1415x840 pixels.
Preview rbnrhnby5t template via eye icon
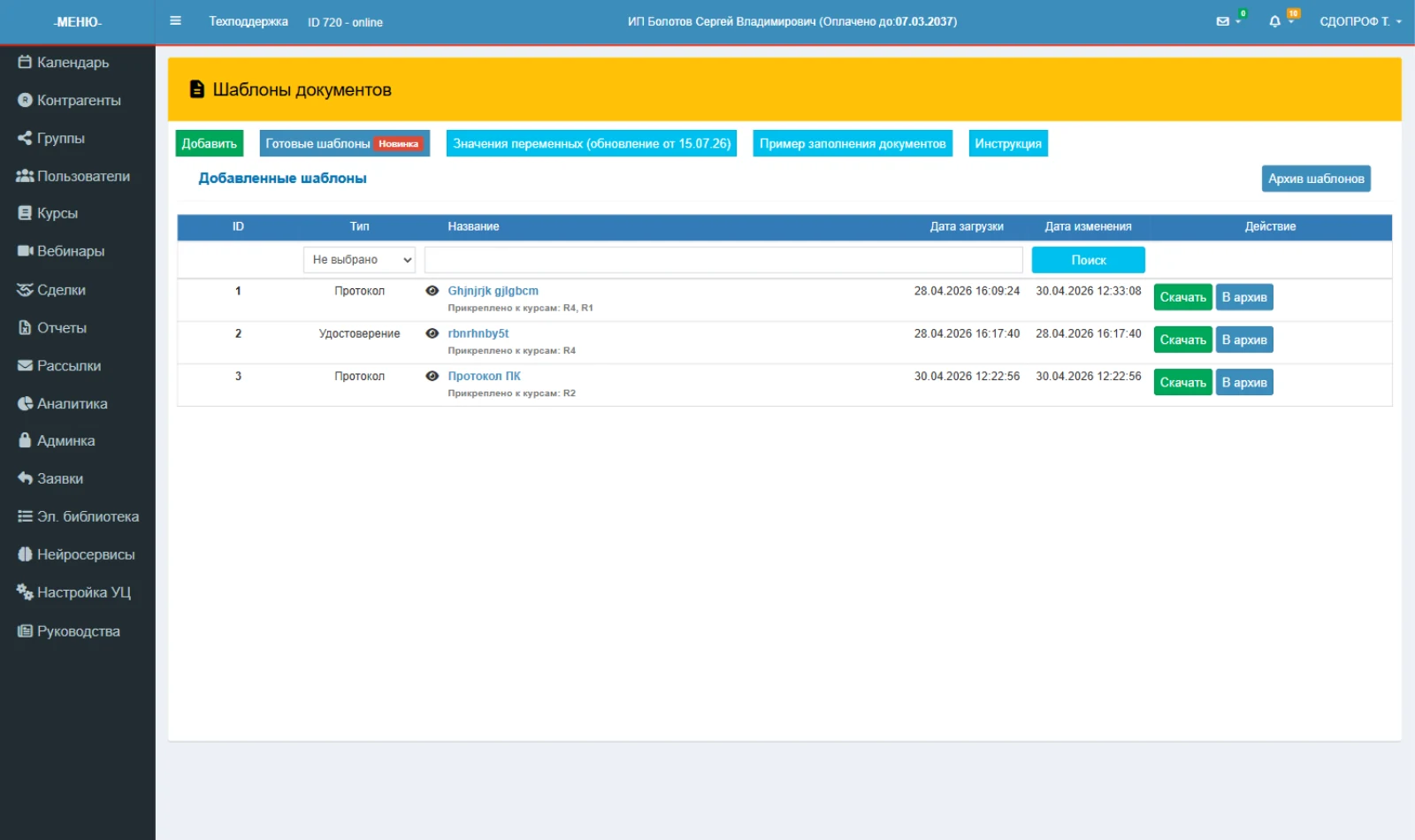click(432, 333)
